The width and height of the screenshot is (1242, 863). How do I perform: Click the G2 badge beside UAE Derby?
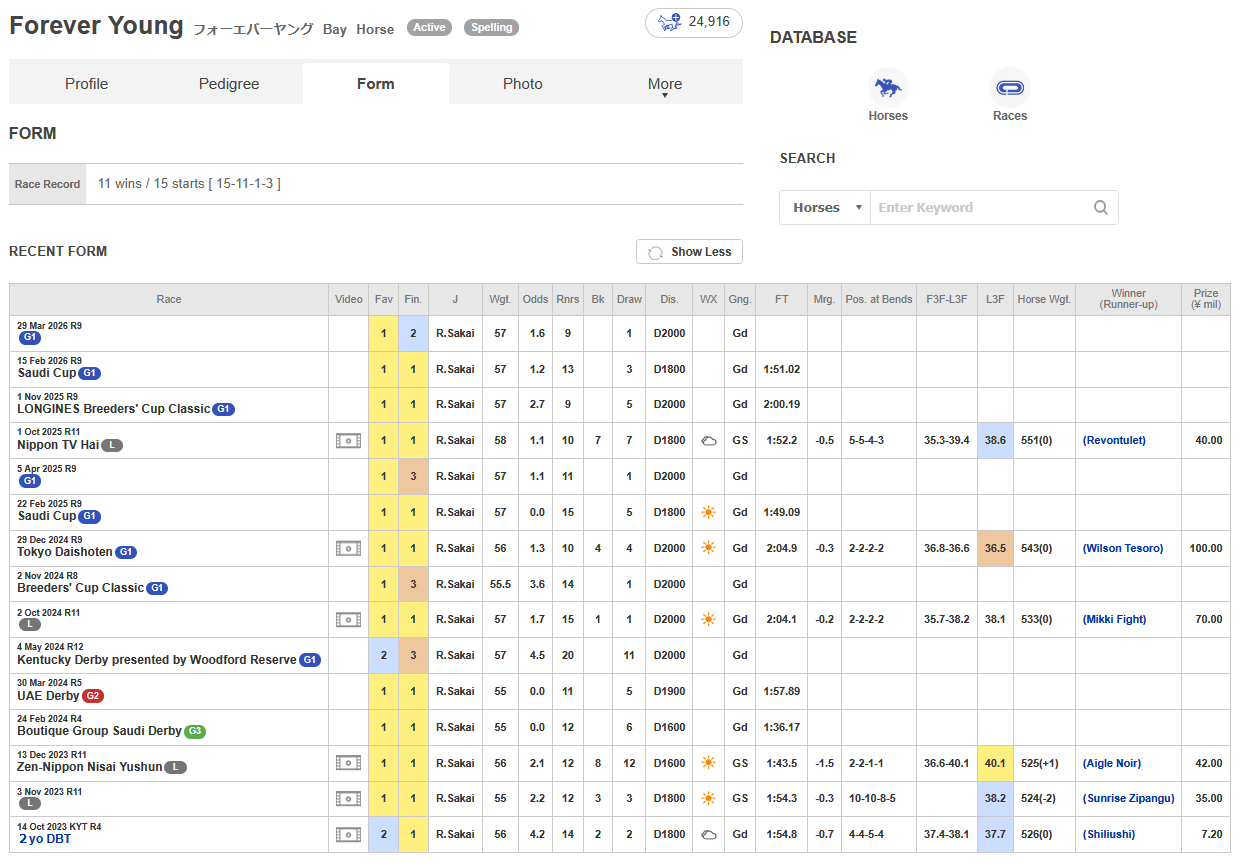coord(93,696)
